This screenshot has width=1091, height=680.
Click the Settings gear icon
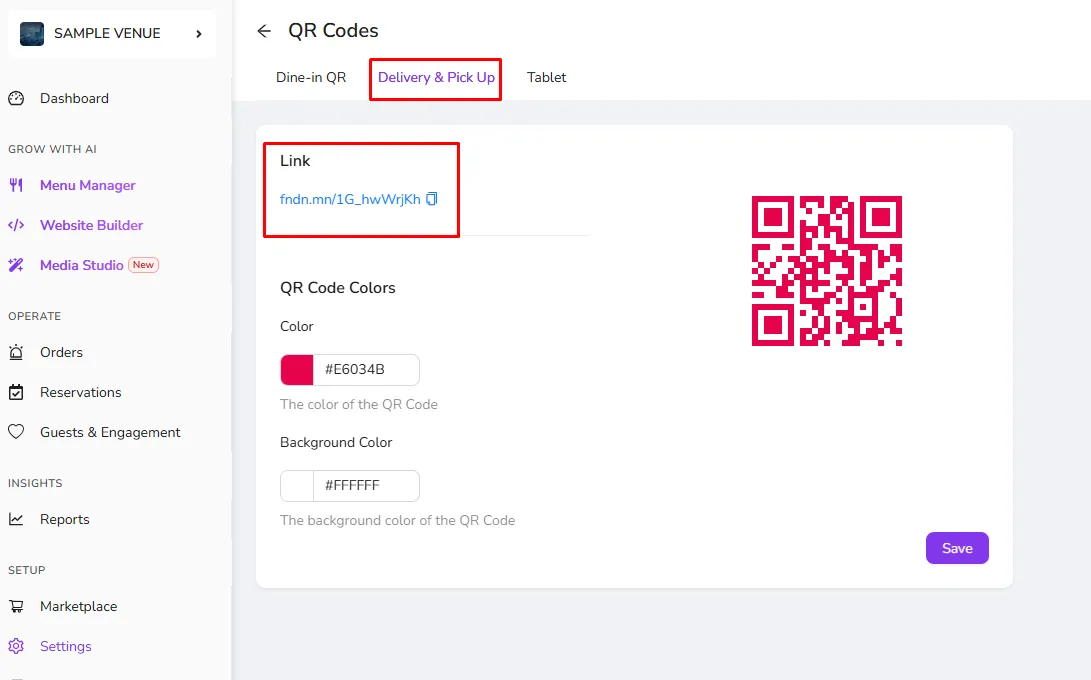(x=16, y=646)
